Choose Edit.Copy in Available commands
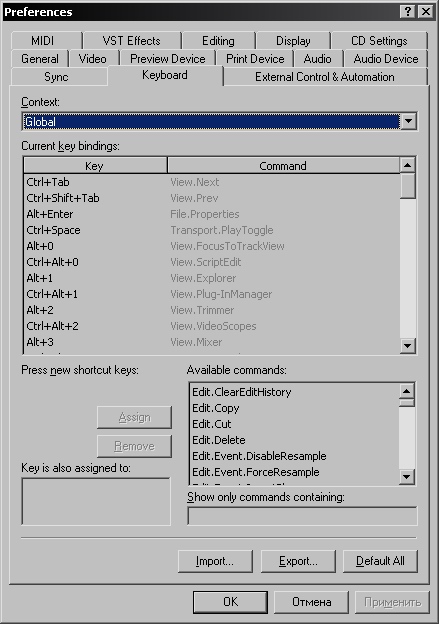The height and width of the screenshot is (624, 439). pos(295,408)
